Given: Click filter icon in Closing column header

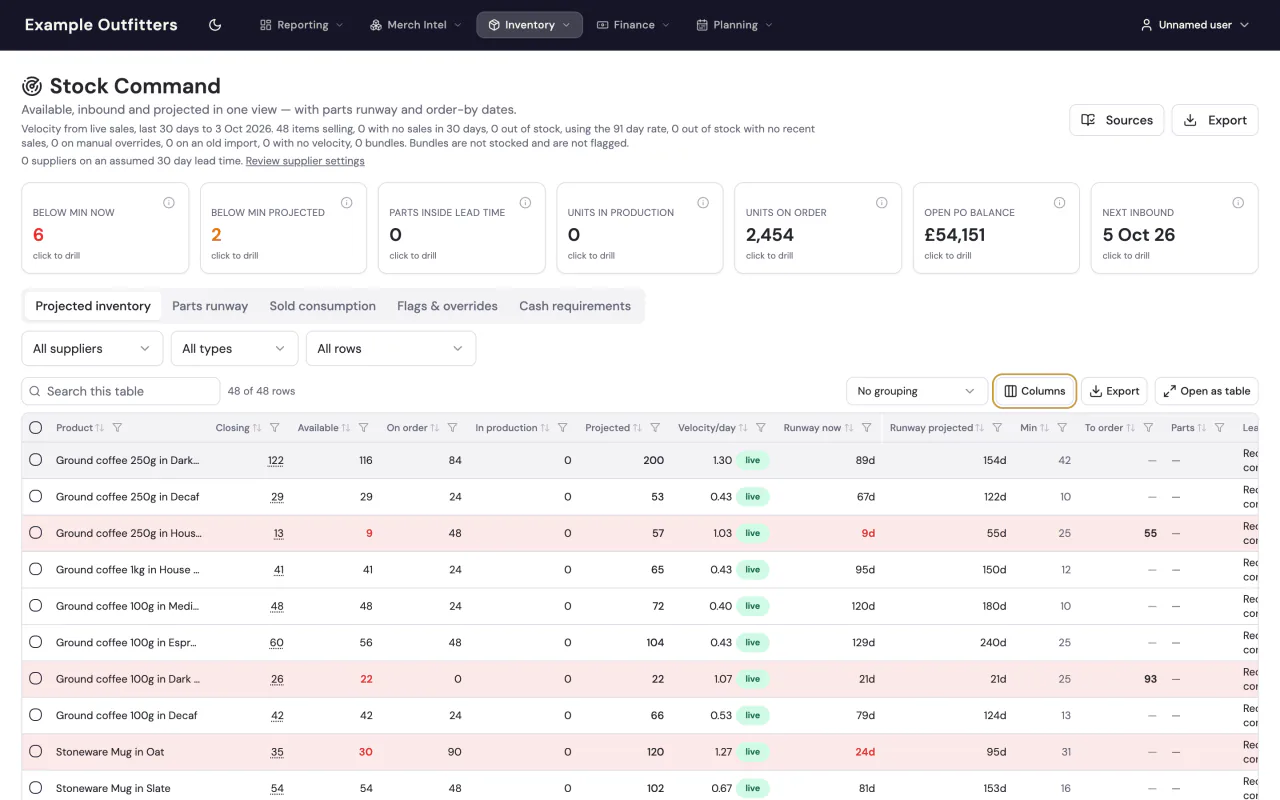Looking at the screenshot, I should point(275,428).
